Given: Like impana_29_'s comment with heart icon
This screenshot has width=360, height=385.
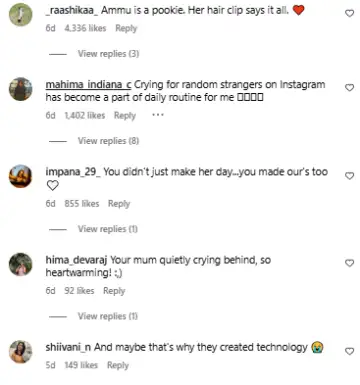Looking at the screenshot, I should click(x=349, y=176).
